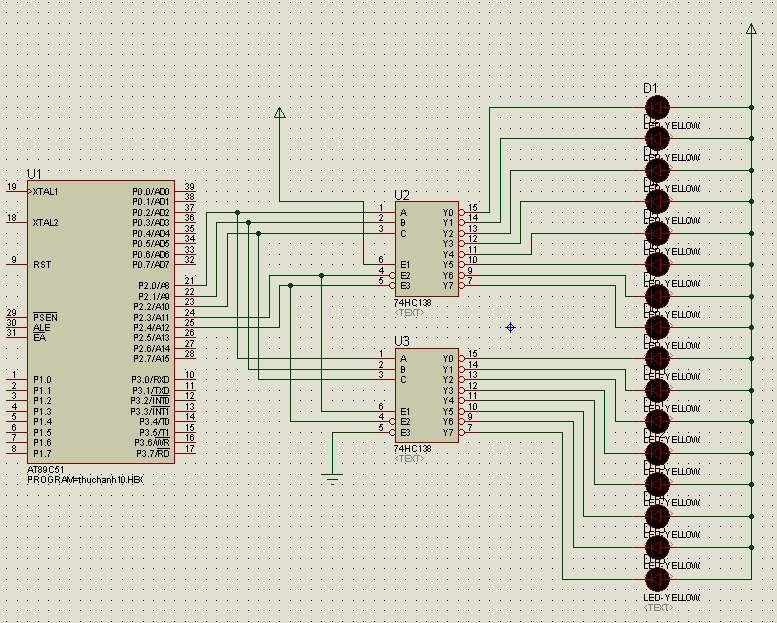
Task: Click the D1 reference label
Action: [650, 89]
